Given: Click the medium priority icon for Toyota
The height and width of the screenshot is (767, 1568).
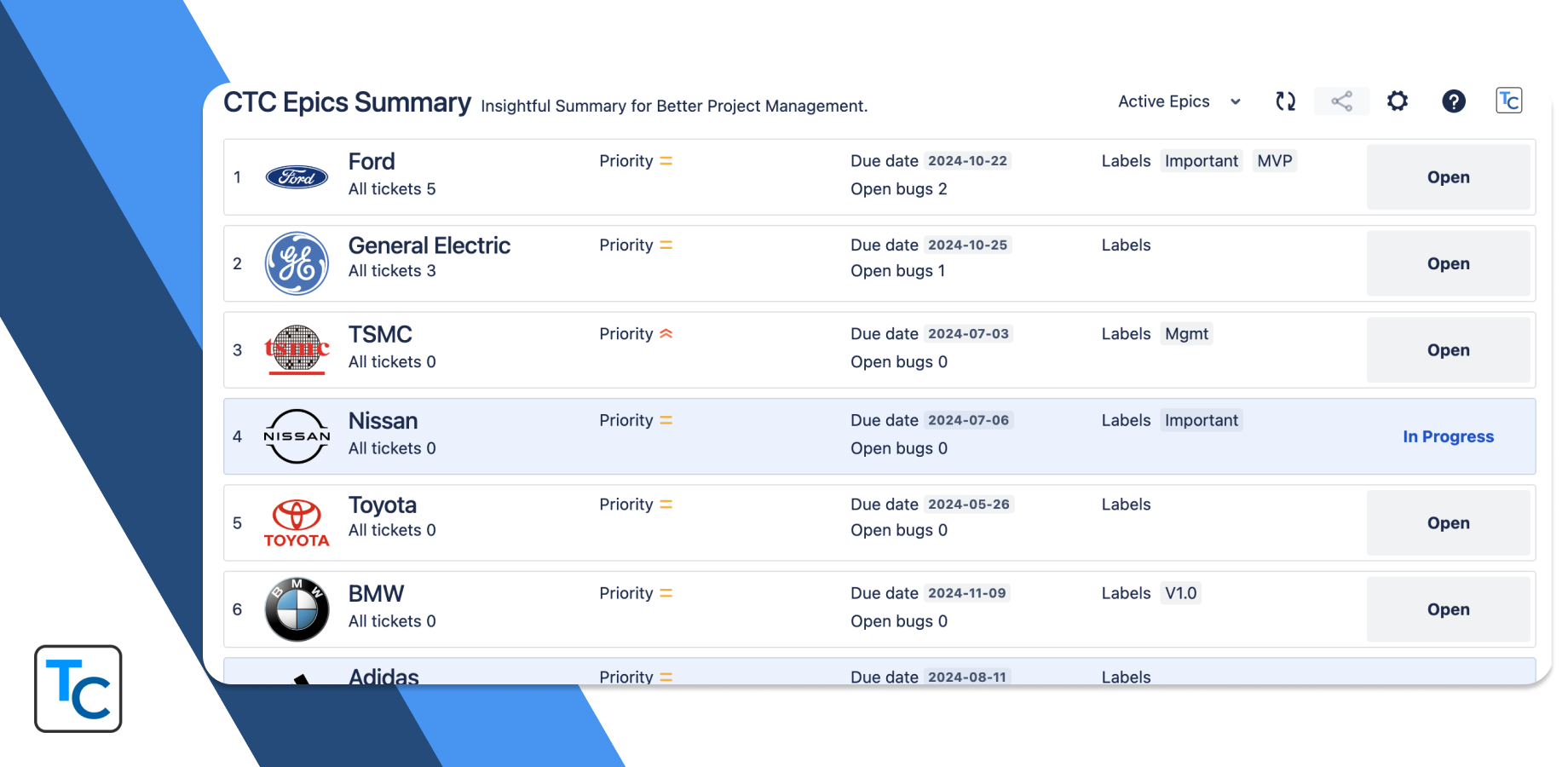Looking at the screenshot, I should pyautogui.click(x=666, y=505).
